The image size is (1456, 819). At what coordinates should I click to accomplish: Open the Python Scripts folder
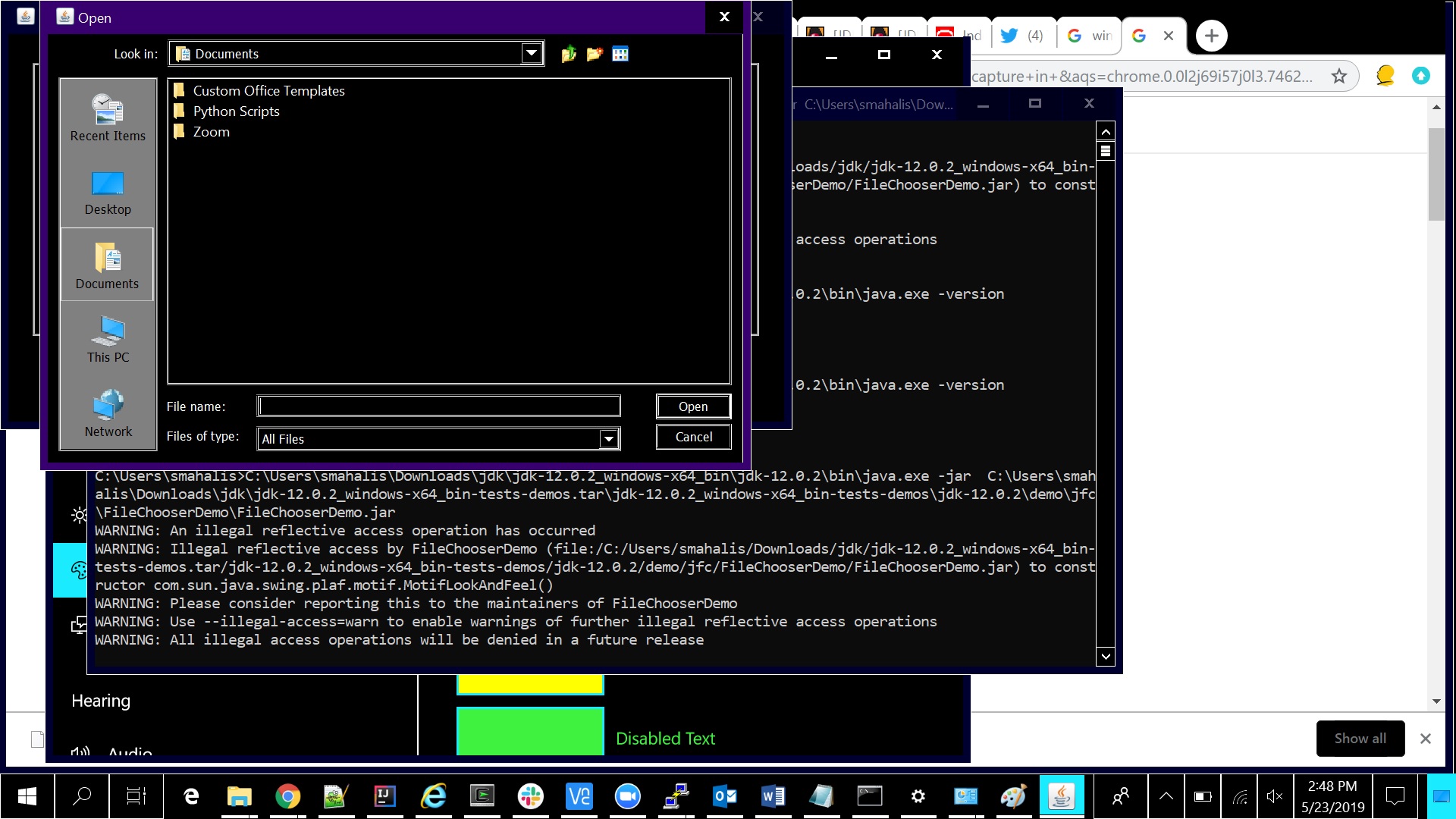(x=236, y=111)
